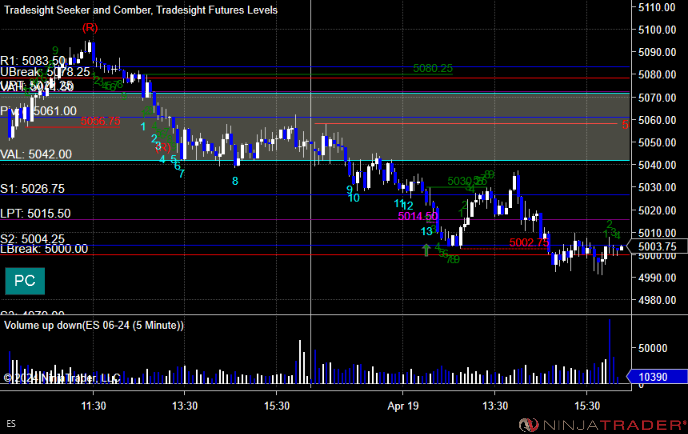Click the red (R) marker at chart top
688x434 pixels.
click(x=90, y=28)
